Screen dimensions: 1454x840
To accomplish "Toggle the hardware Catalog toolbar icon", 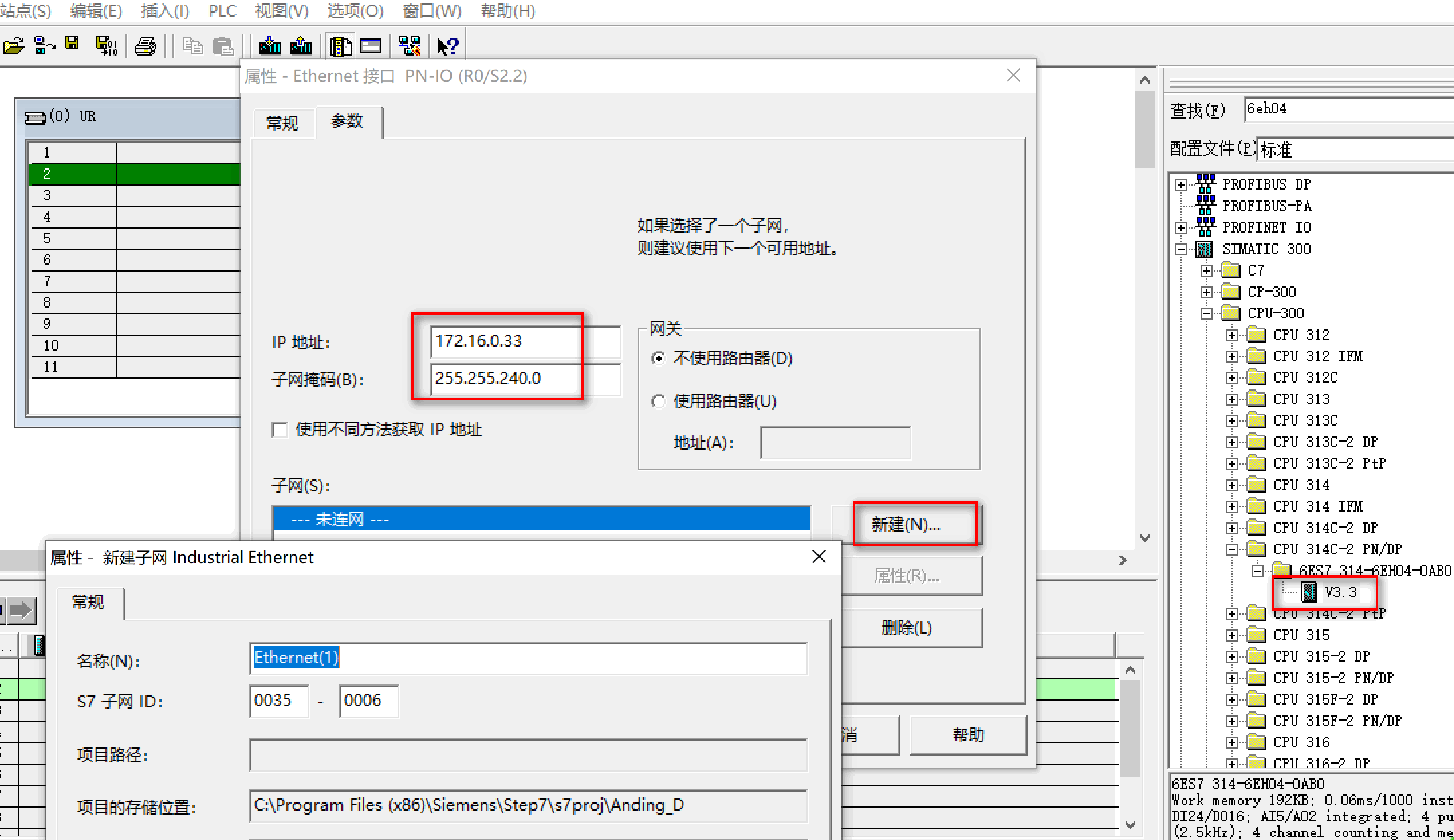I will [341, 46].
